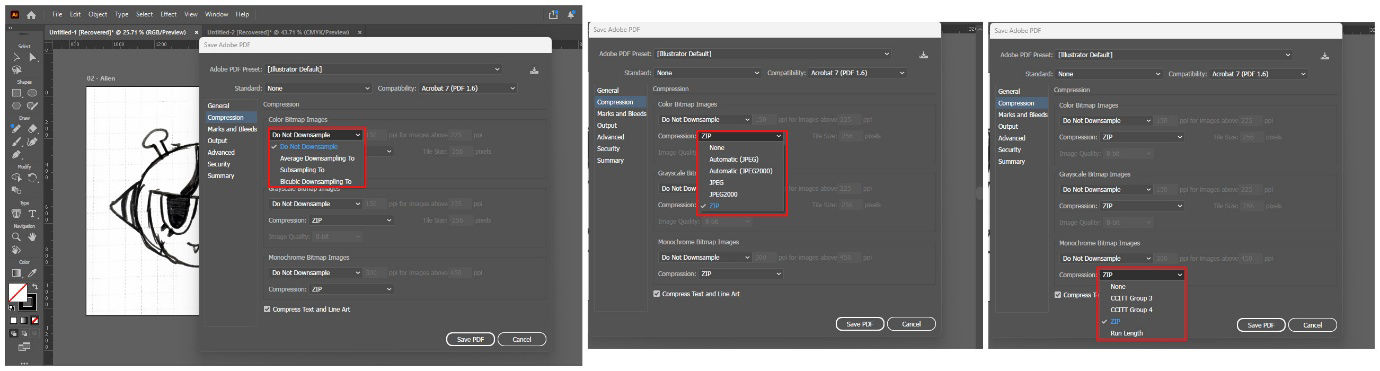Click Save PDF in downsampling-list dialog
The width and height of the screenshot is (1380, 371).
coord(471,340)
